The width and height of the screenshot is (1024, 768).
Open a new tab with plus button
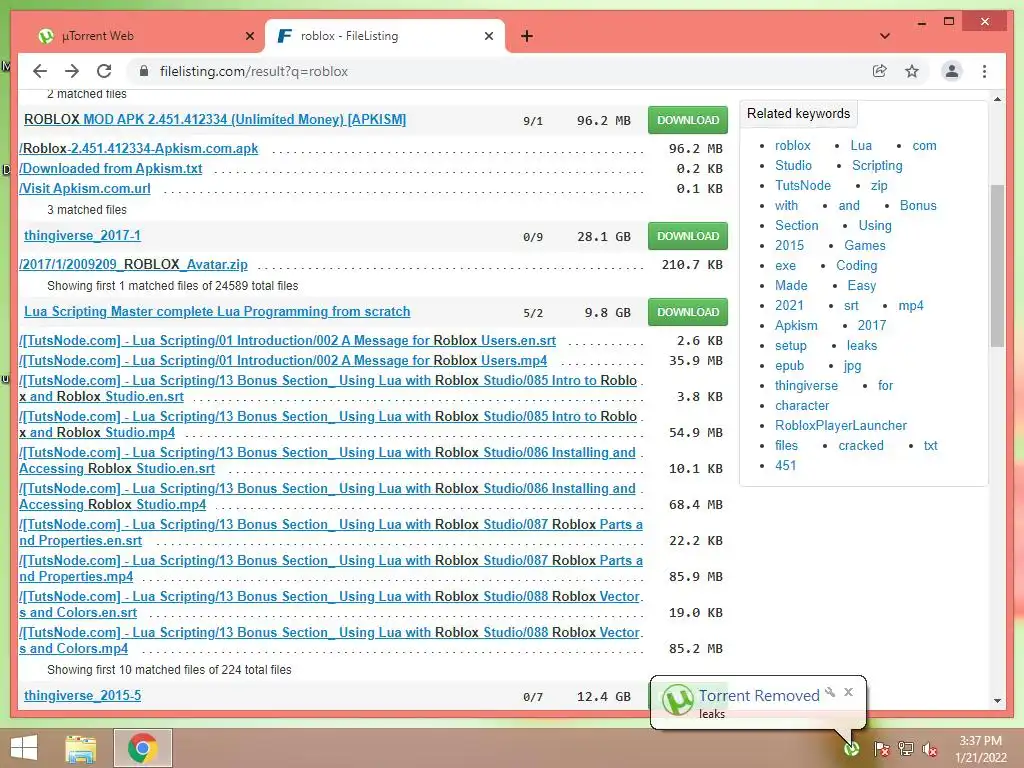[x=527, y=36]
